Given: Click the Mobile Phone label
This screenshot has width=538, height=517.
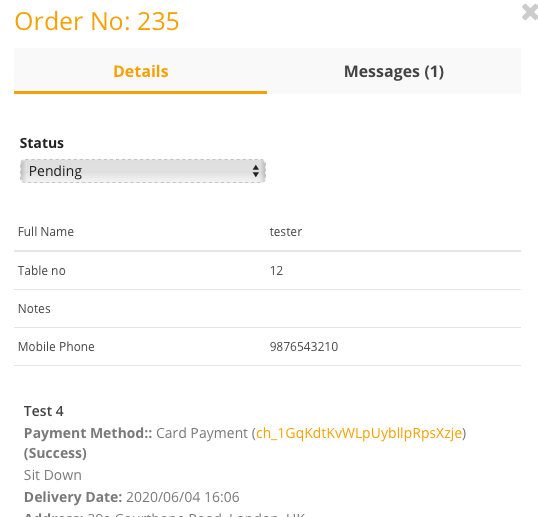Looking at the screenshot, I should pyautogui.click(x=56, y=346).
